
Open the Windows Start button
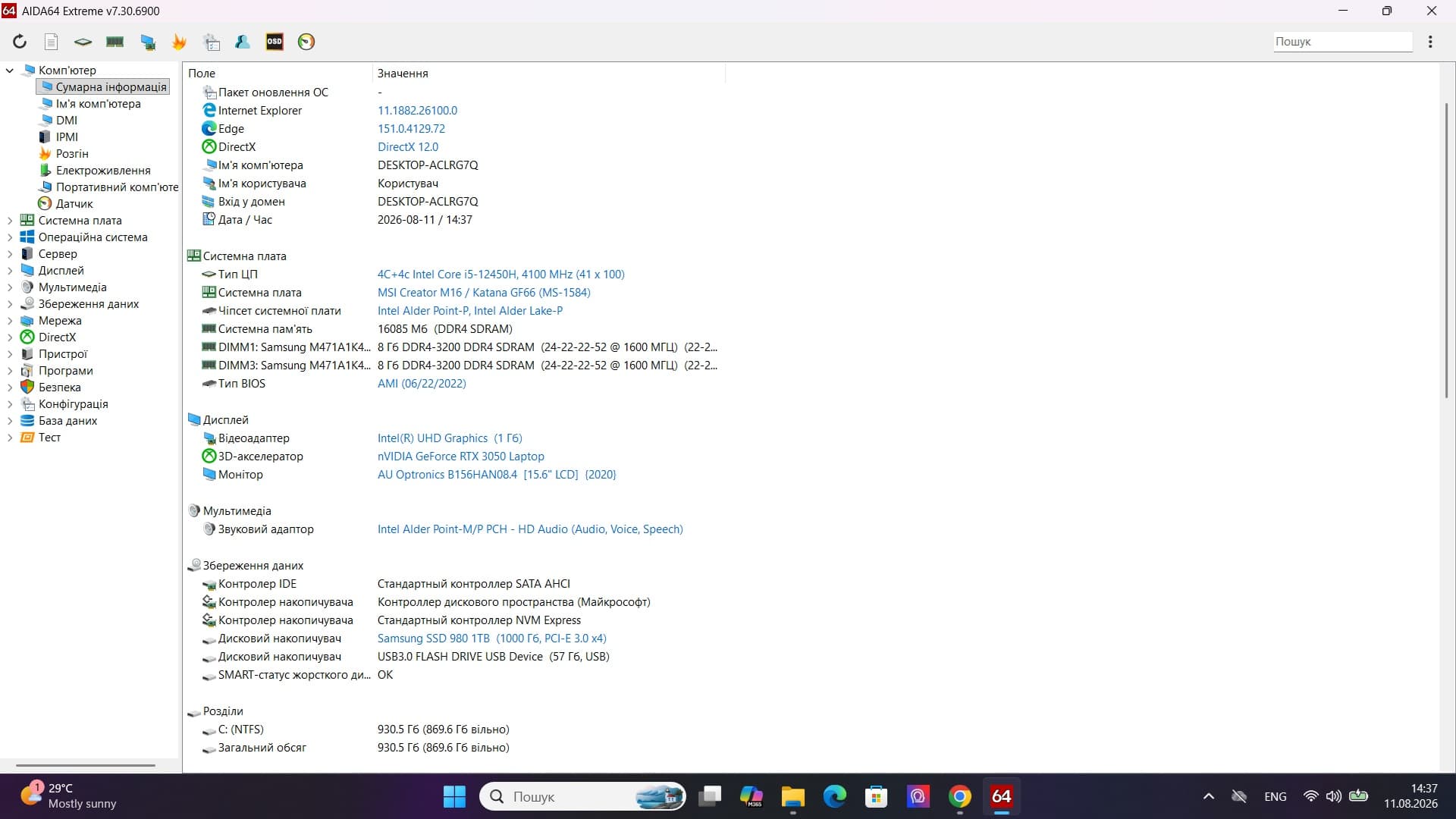454,796
